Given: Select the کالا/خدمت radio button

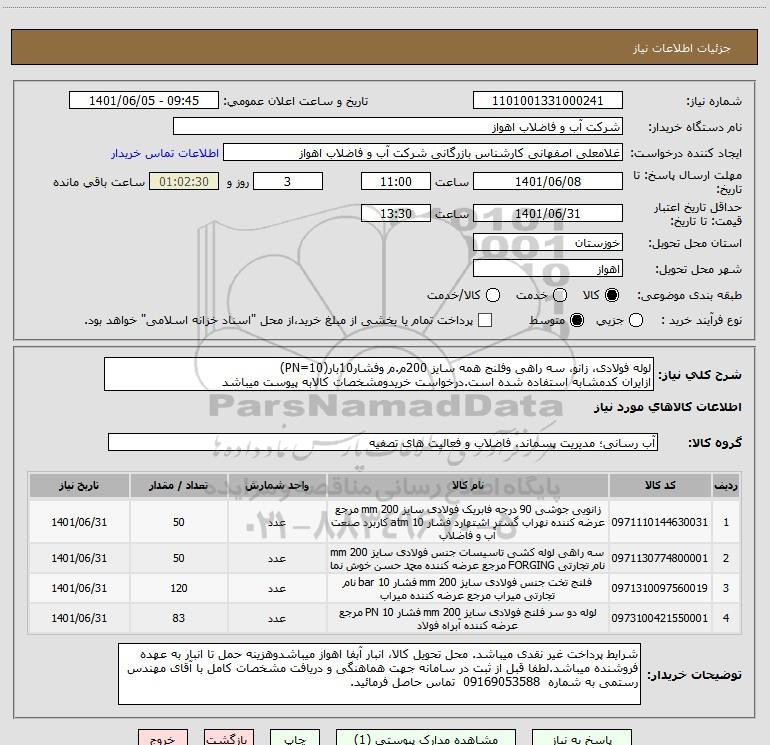Looking at the screenshot, I should pyautogui.click(x=493, y=295).
